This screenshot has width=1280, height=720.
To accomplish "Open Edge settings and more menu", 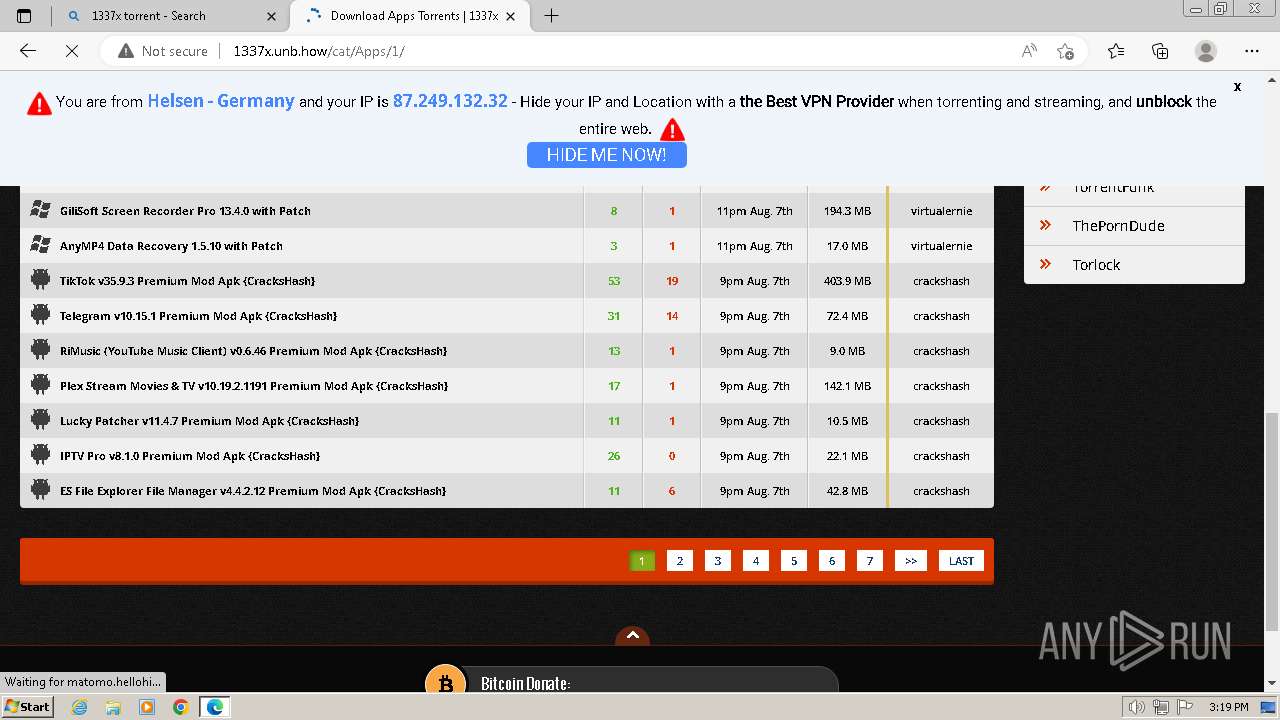I will coord(1252,51).
